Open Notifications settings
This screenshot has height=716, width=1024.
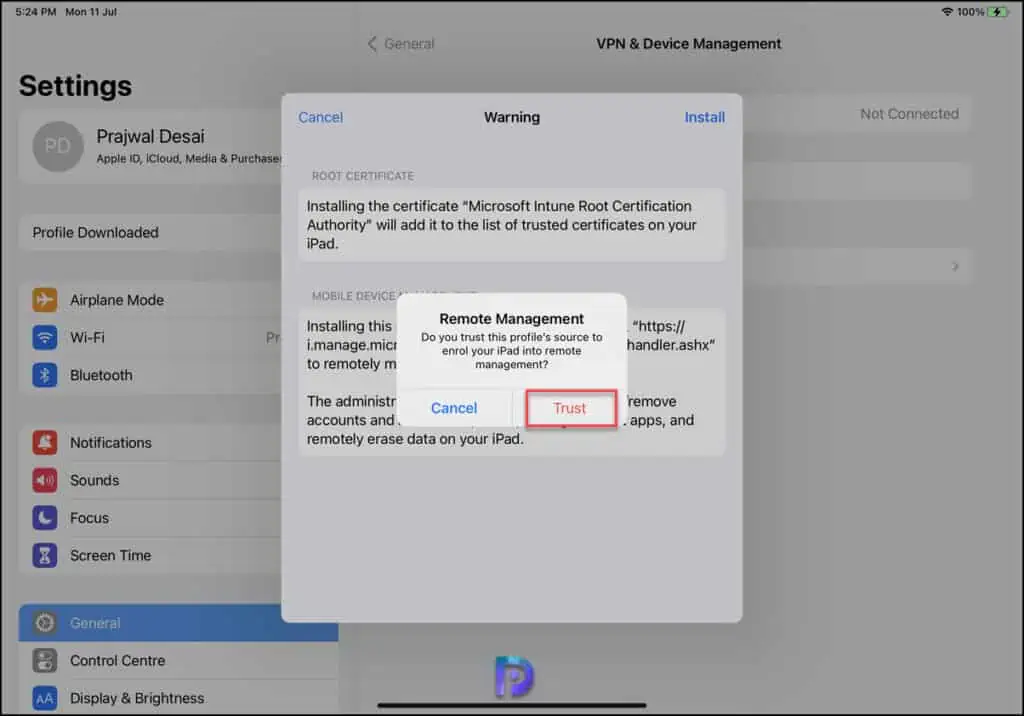pyautogui.click(x=150, y=443)
